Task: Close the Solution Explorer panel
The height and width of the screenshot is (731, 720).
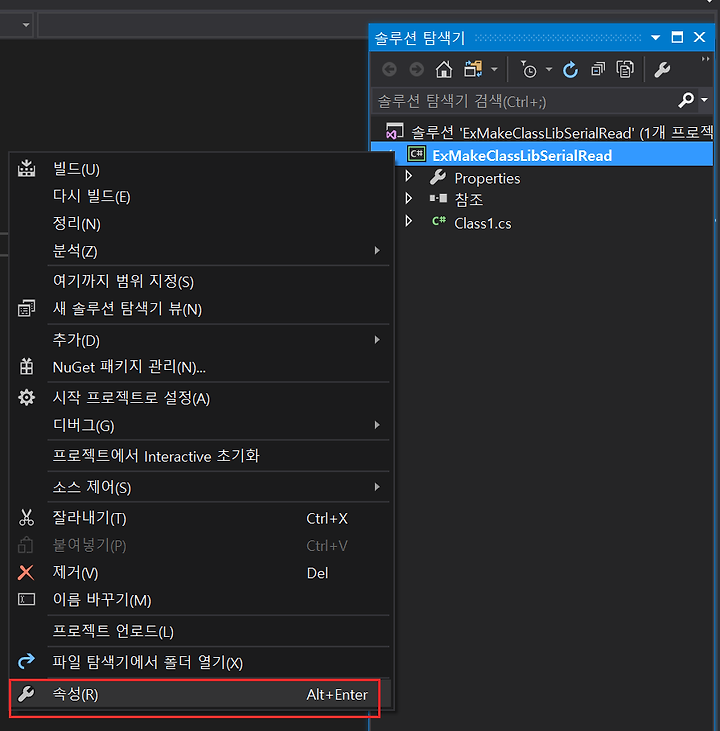Action: (699, 37)
